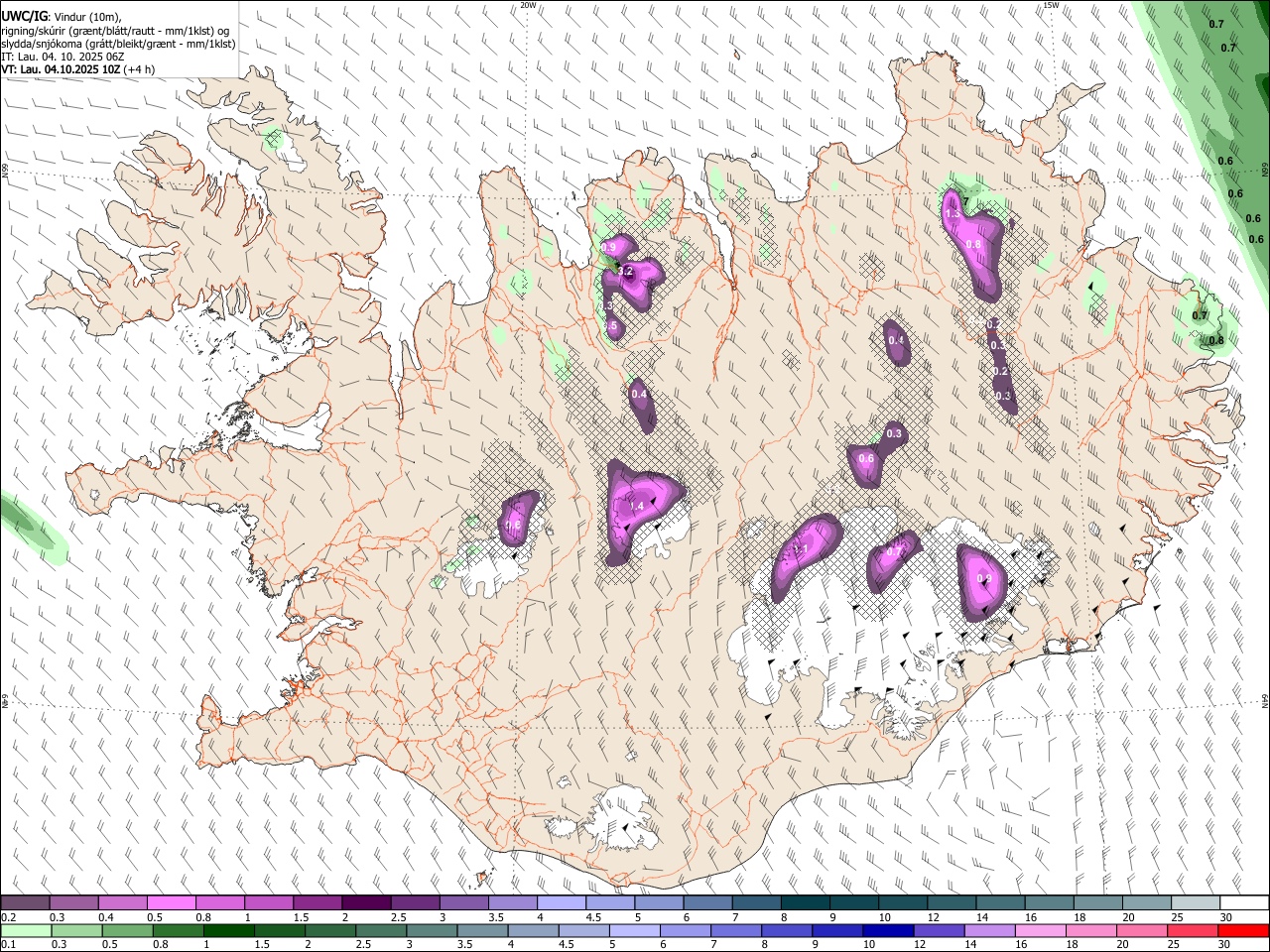
Task: Click the '1.3' snowfall value in the northeast
Action: click(x=952, y=214)
